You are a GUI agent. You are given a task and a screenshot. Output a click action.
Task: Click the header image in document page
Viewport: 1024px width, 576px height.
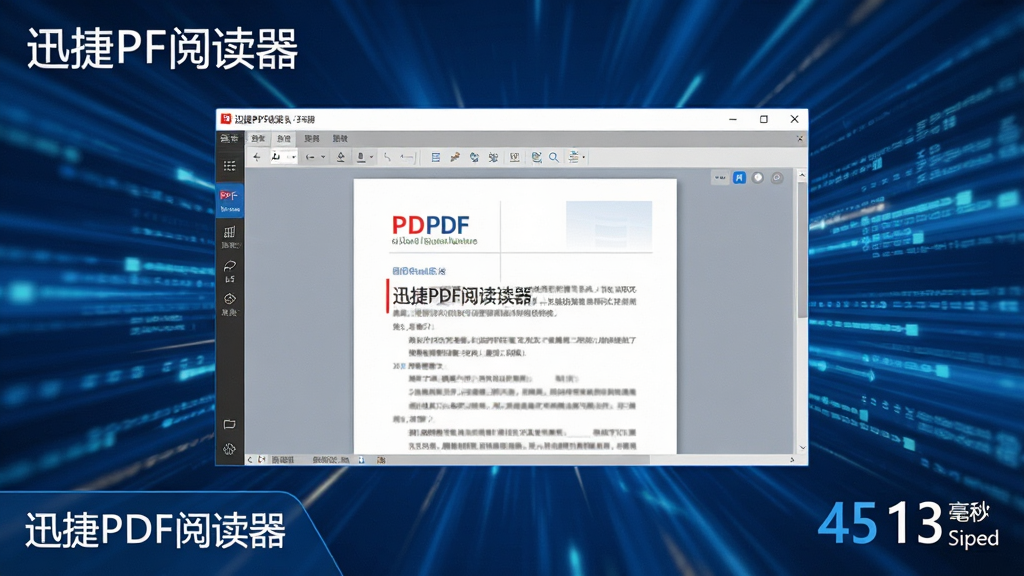(609, 223)
